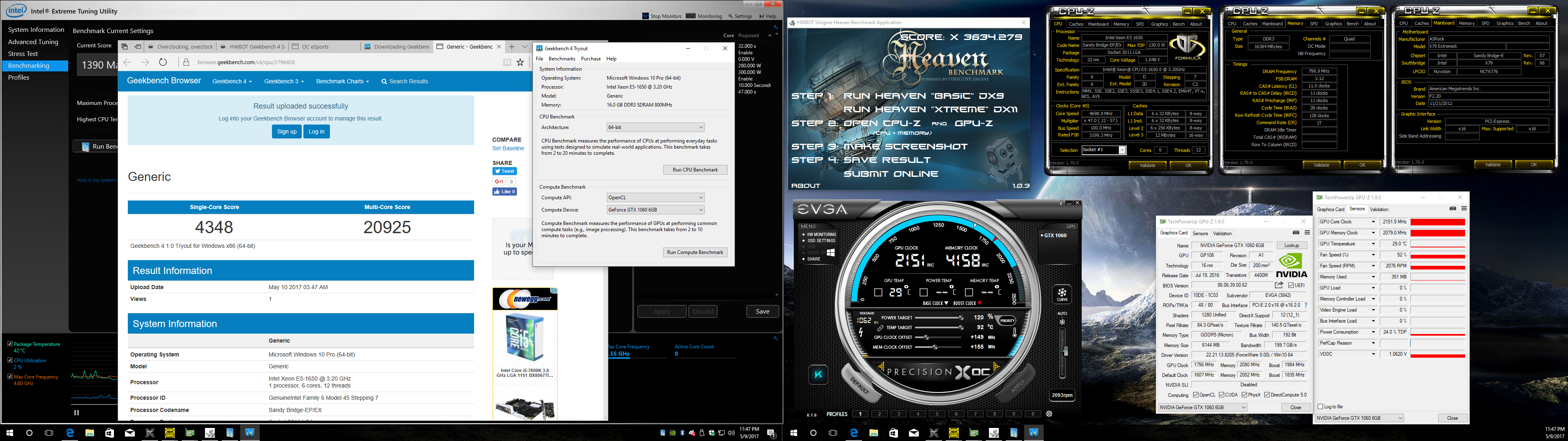
Task: Click Run CPU Benchmark button
Action: click(695, 170)
